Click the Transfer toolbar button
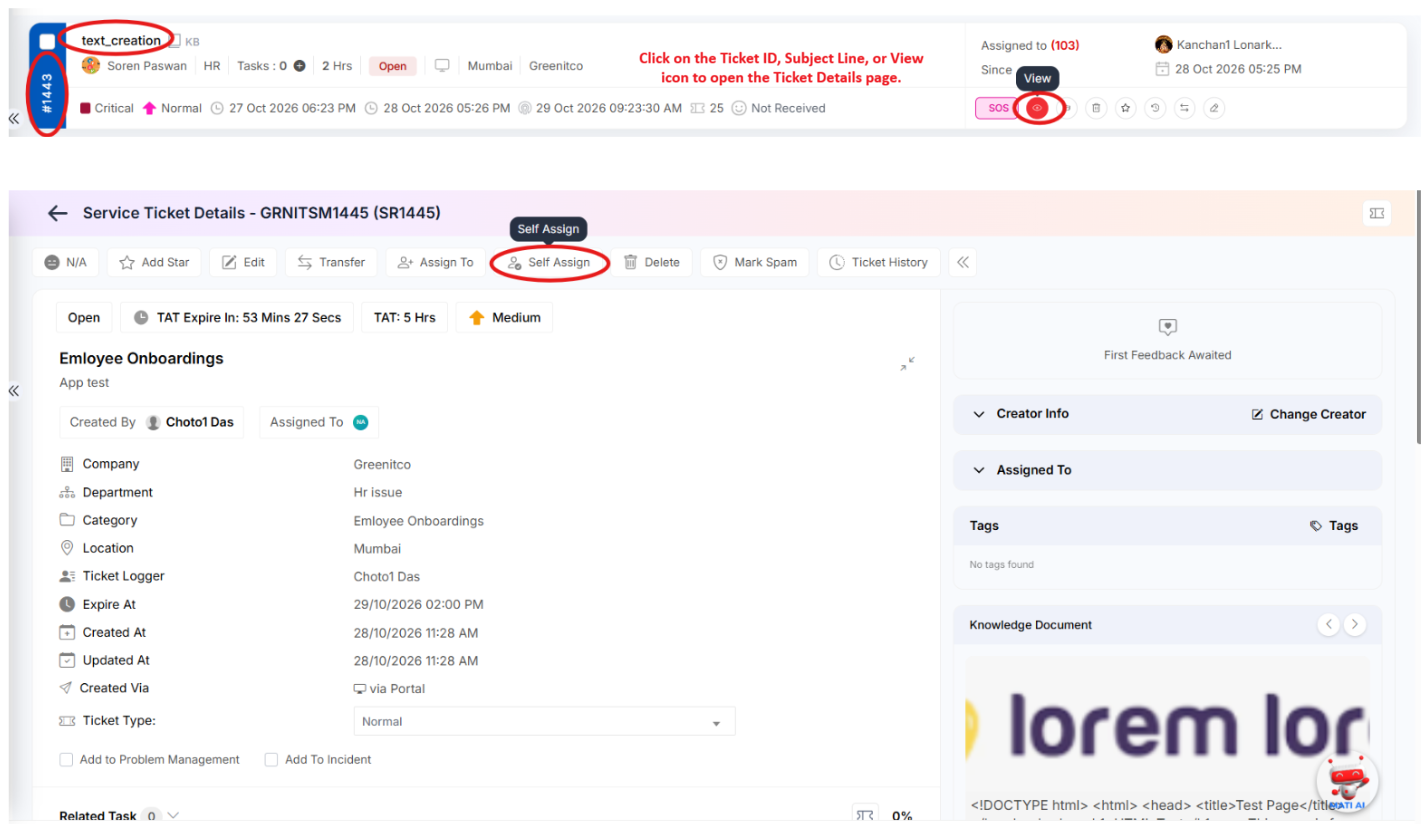Image resolution: width=1422 pixels, height=827 pixels. pos(331,262)
